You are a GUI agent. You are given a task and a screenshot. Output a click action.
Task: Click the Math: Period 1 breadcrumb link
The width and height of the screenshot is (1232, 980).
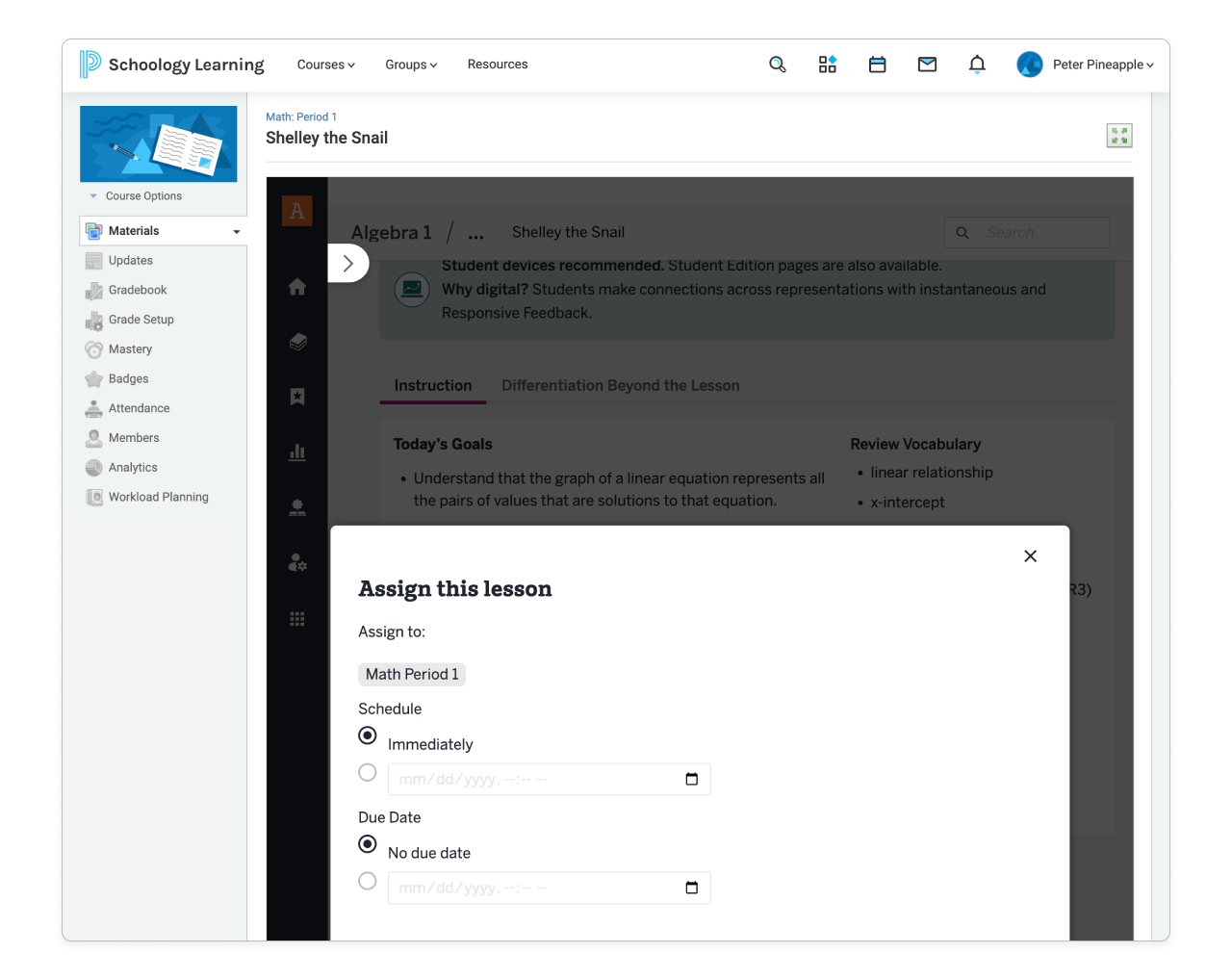pos(301,116)
